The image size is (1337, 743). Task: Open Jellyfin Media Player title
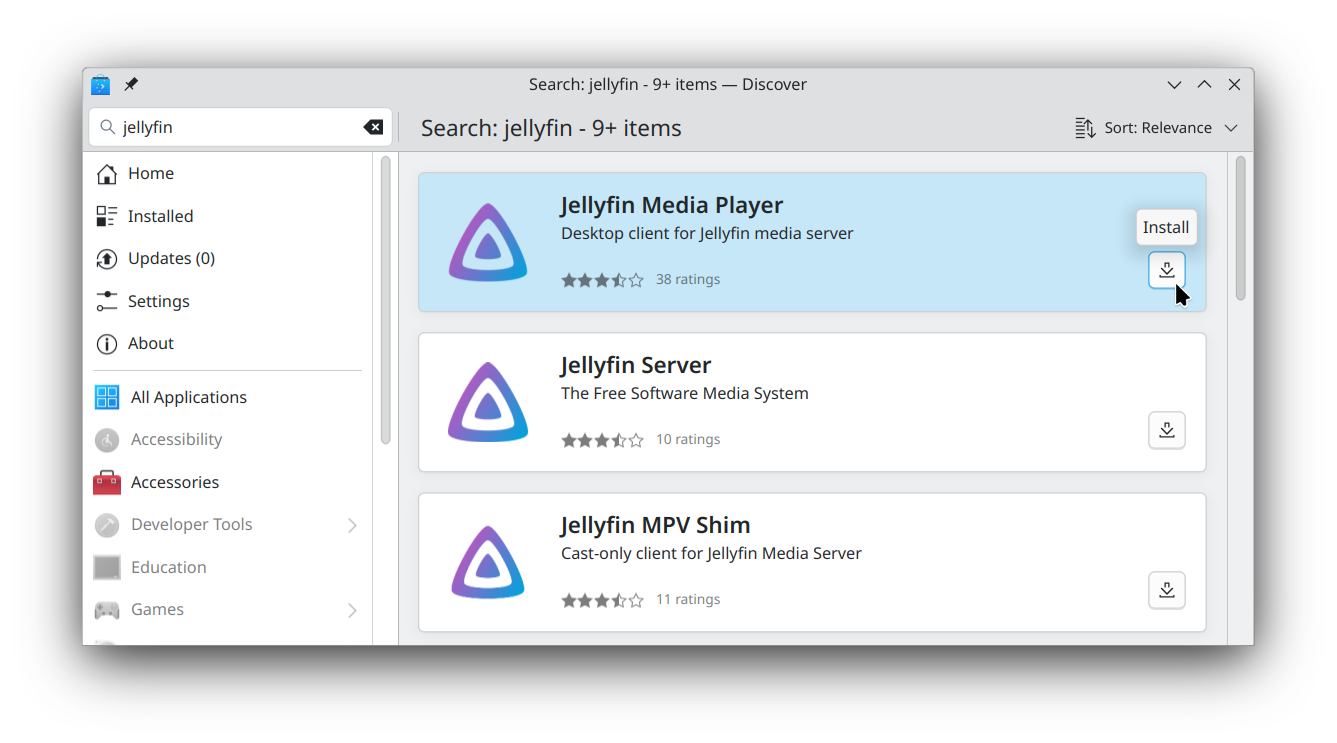click(672, 205)
